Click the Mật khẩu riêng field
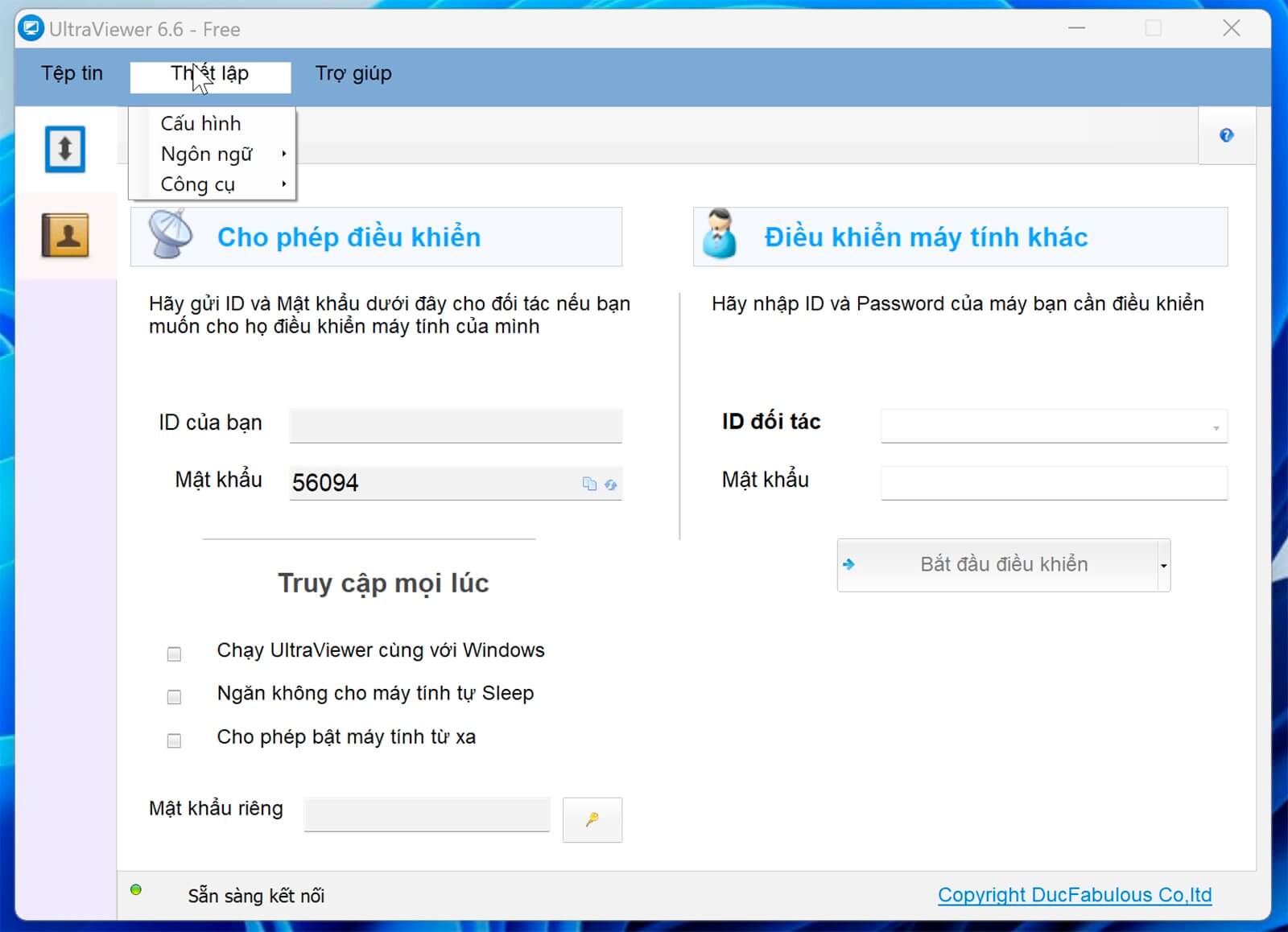The image size is (1288, 932). 427,814
